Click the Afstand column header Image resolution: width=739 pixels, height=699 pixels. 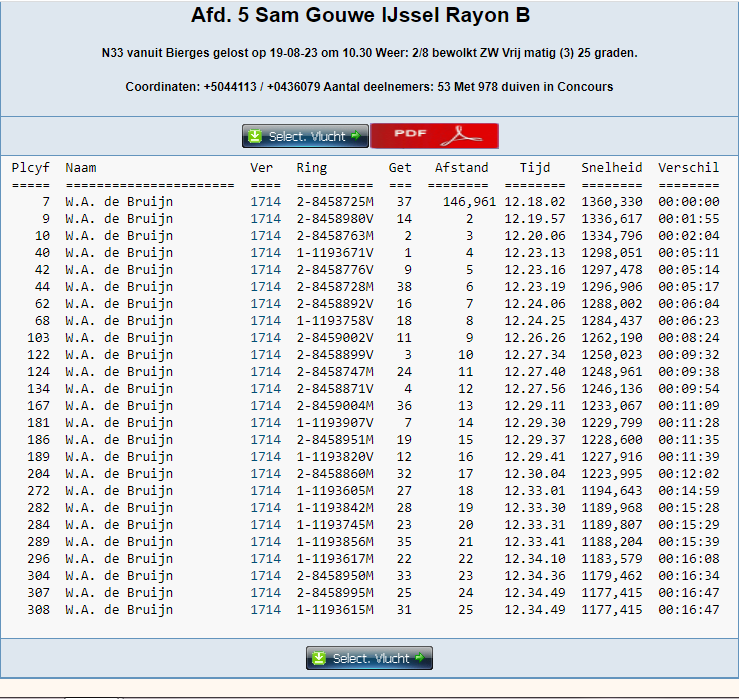461,168
